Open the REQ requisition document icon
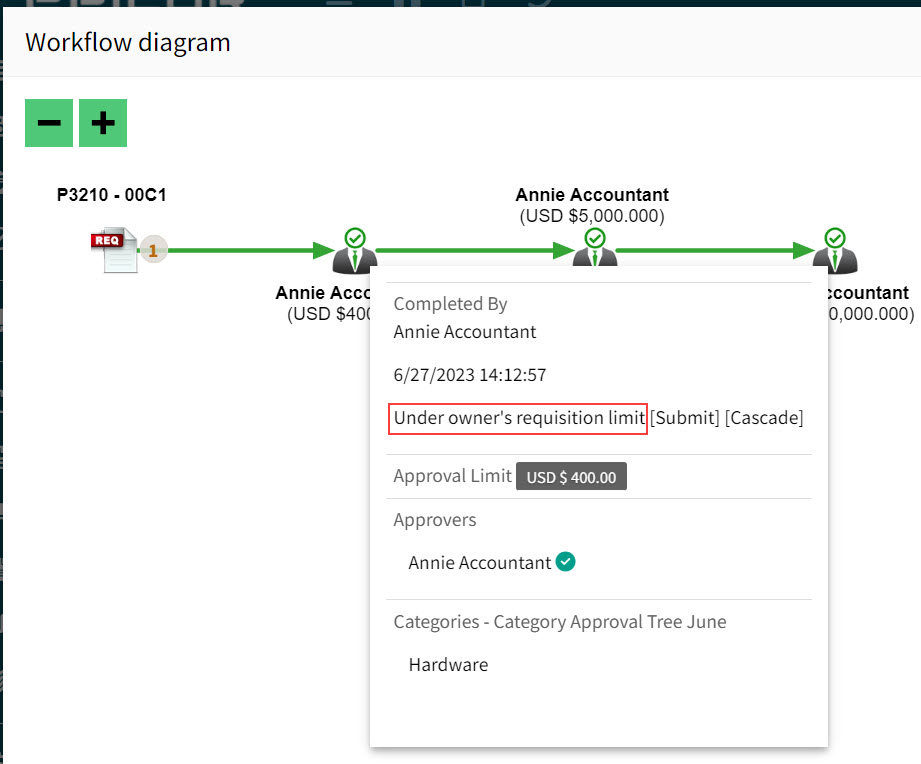Screen dimensions: 921x764 click(x=120, y=248)
